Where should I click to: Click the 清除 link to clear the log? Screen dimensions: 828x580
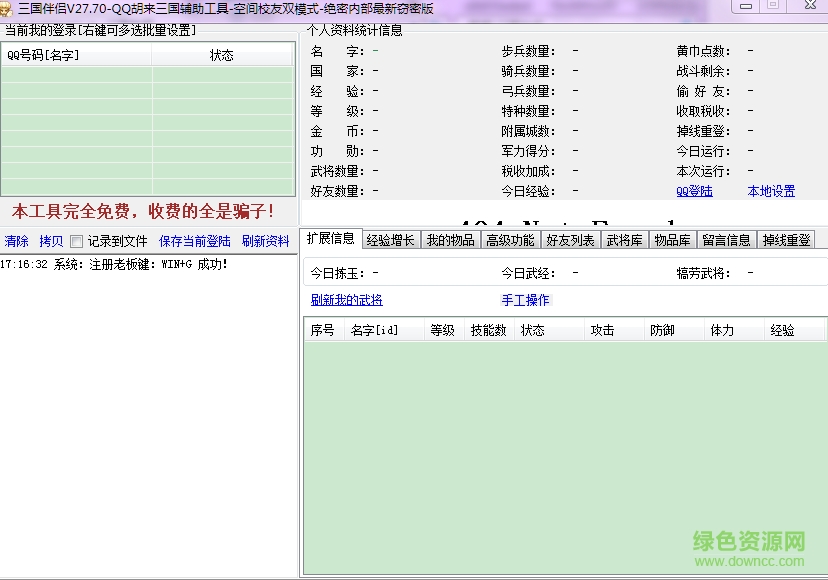(17, 241)
